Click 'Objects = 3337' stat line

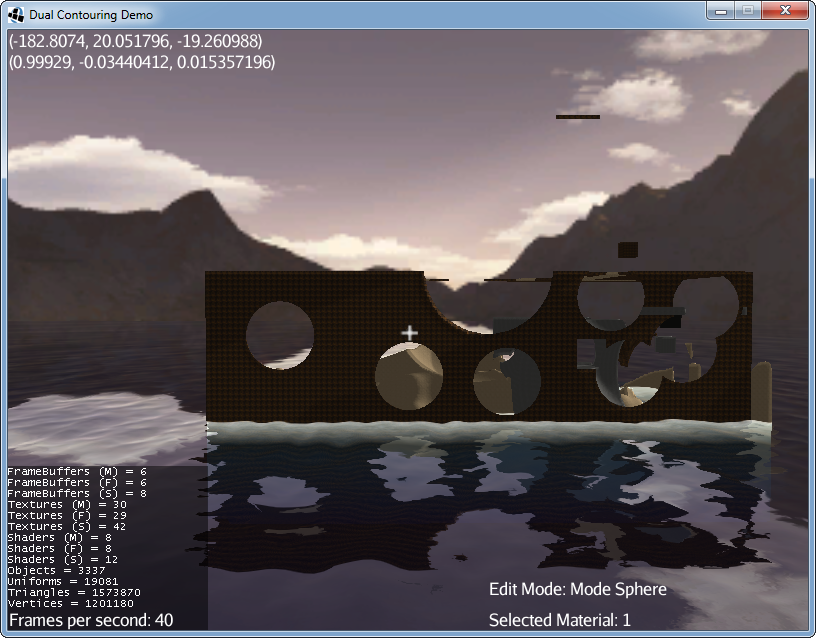[56, 570]
